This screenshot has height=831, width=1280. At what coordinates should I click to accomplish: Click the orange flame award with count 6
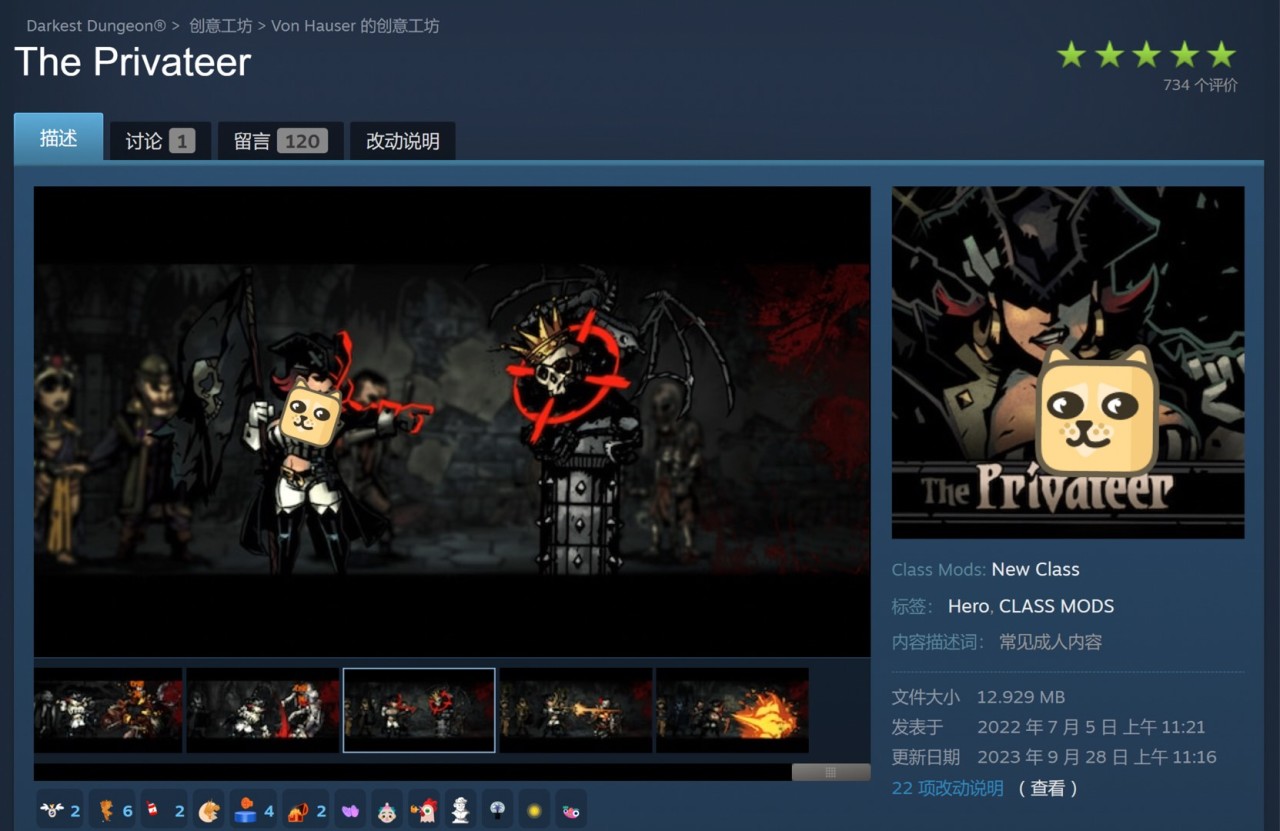click(113, 810)
